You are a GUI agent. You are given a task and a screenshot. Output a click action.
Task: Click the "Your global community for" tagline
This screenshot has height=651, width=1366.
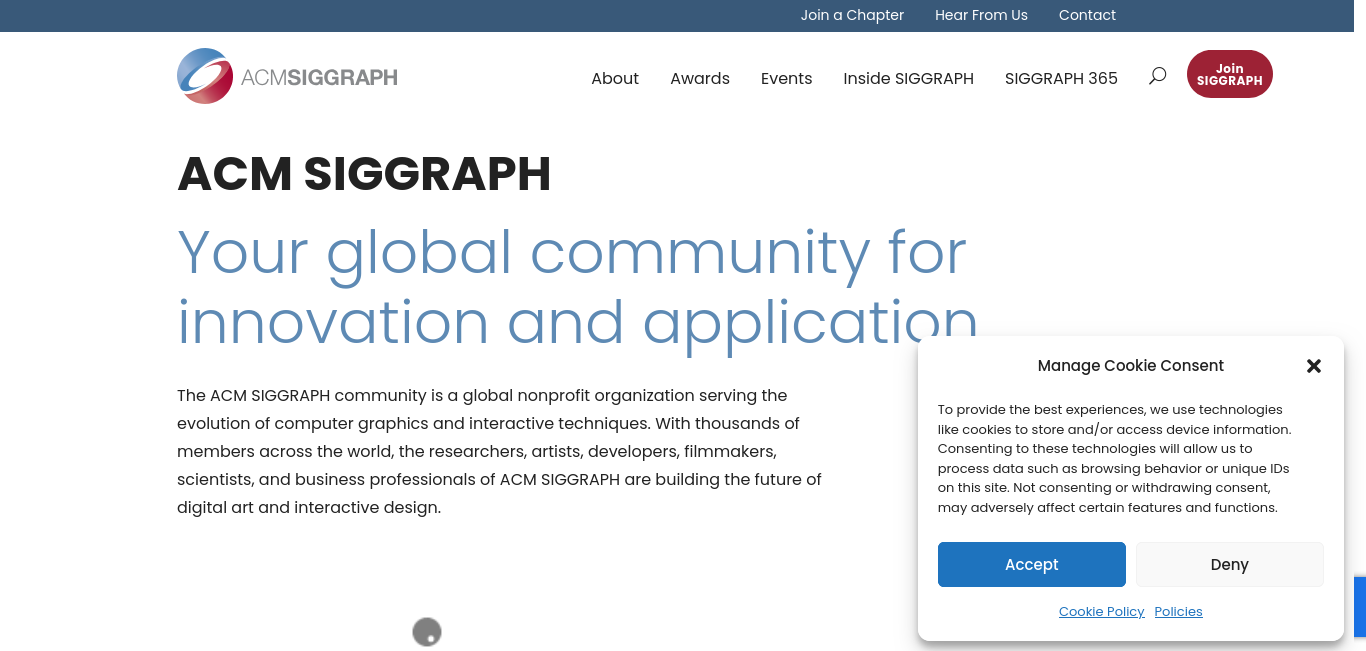point(572,253)
